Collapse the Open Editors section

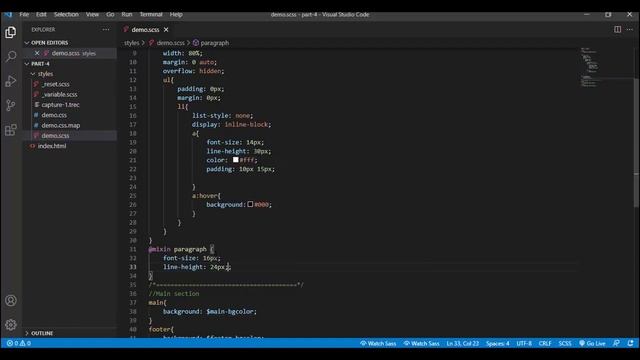coord(49,42)
